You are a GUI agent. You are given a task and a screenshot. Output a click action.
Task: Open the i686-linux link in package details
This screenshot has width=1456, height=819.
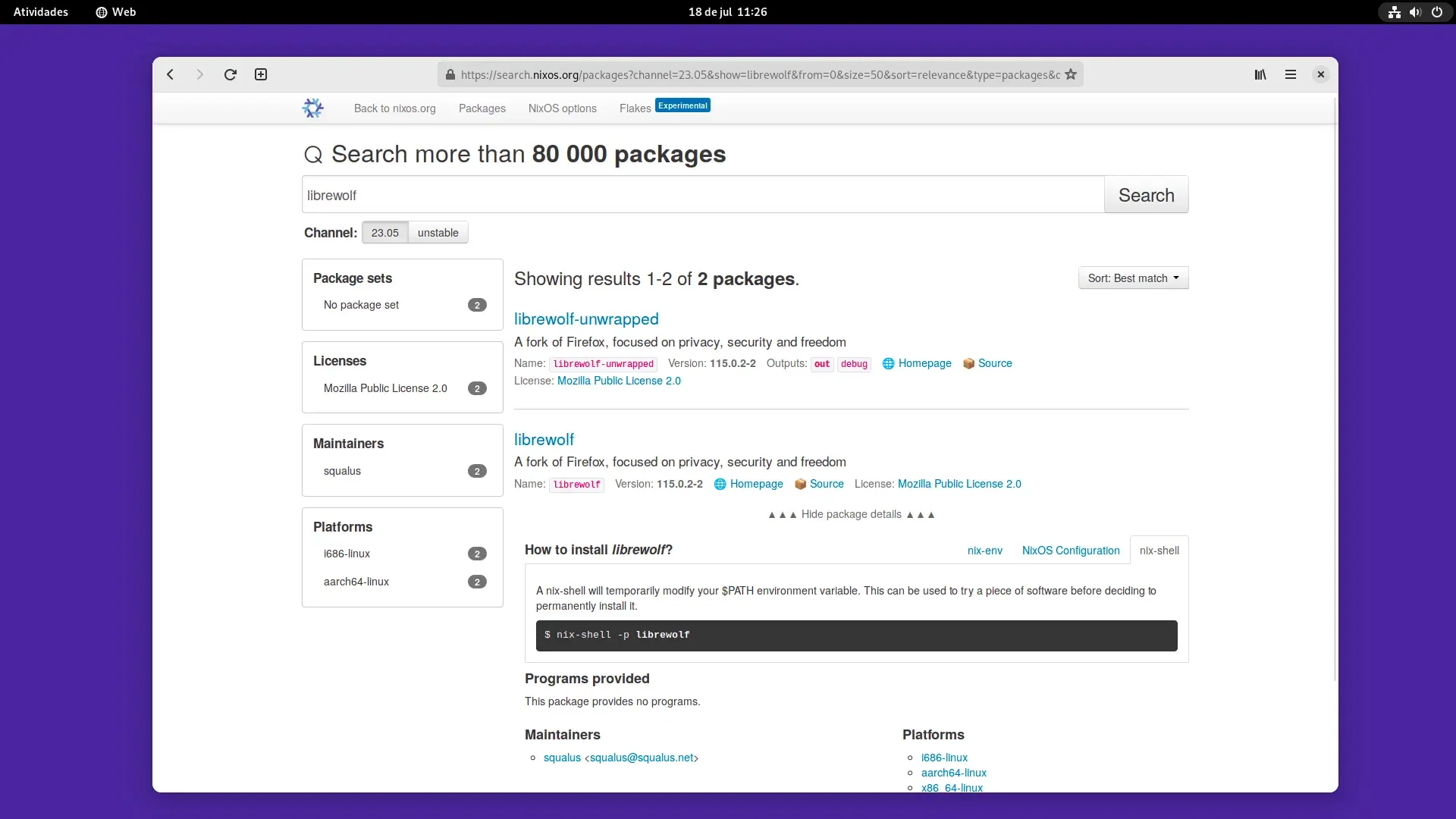944,758
